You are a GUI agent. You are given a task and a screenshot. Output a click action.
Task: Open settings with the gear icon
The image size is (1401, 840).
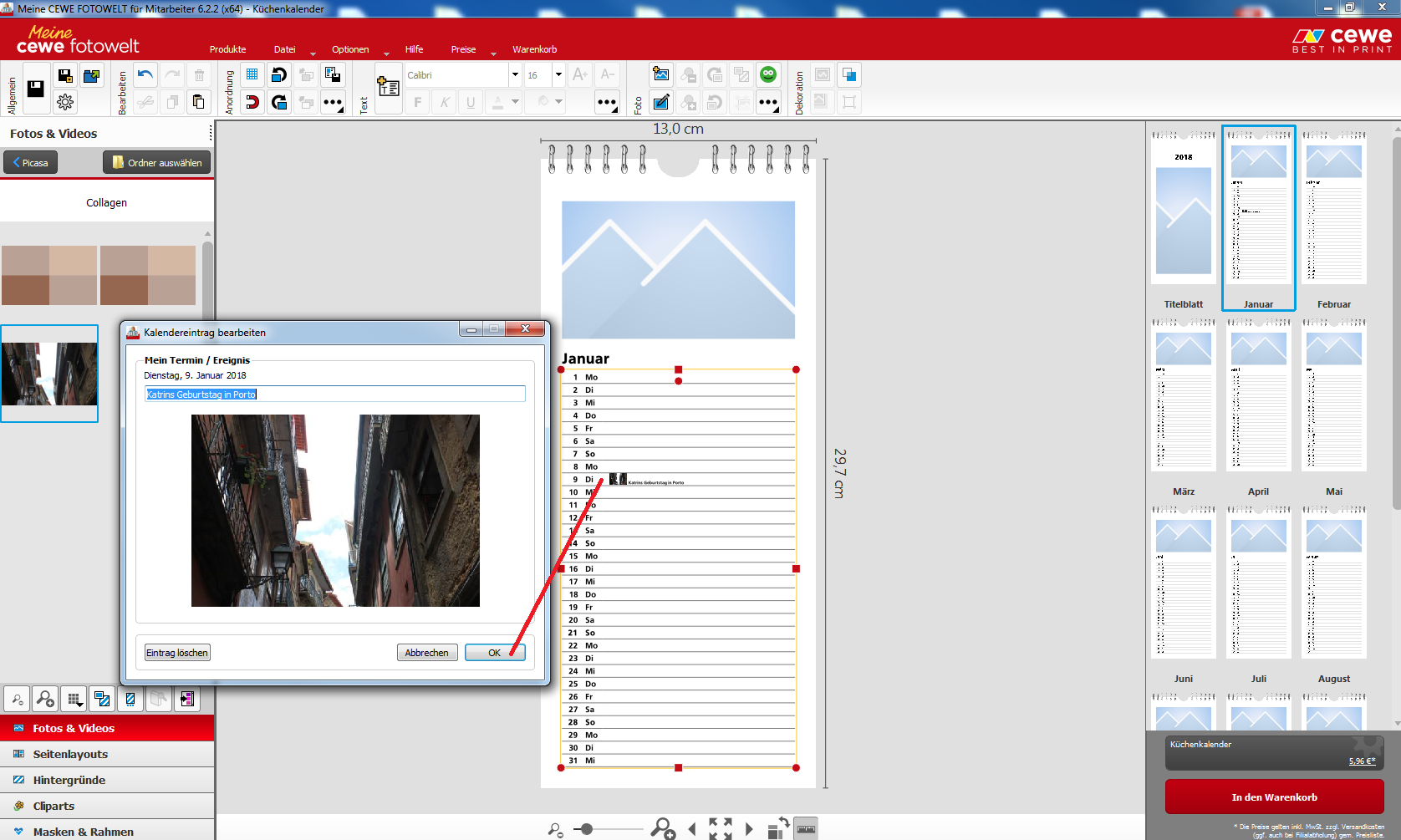(65, 102)
